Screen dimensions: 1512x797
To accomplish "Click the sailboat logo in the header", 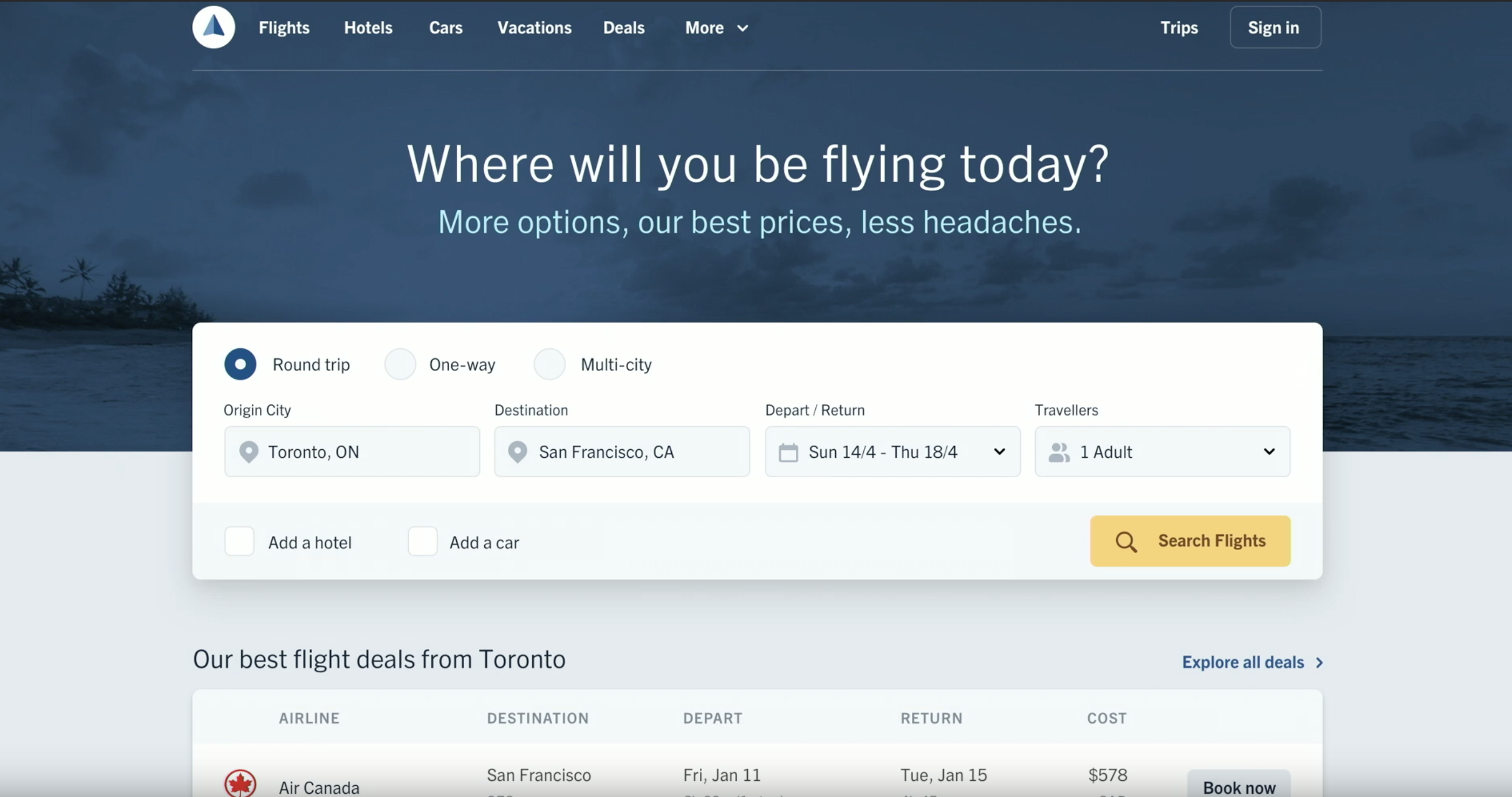I will tap(214, 27).
